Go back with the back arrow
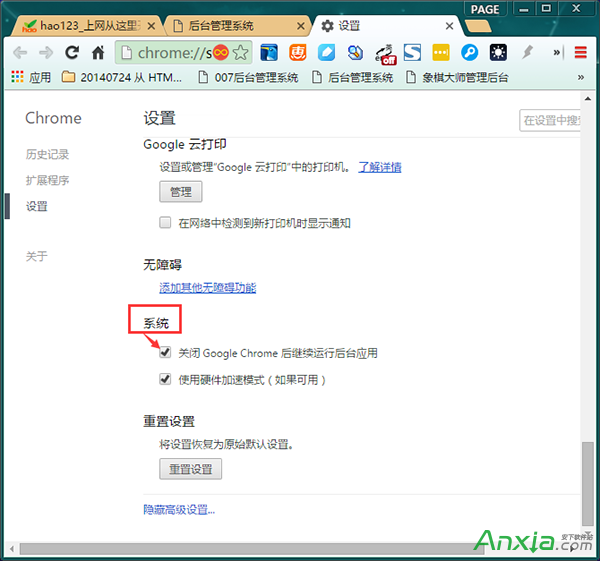This screenshot has width=600, height=561. pos(20,52)
